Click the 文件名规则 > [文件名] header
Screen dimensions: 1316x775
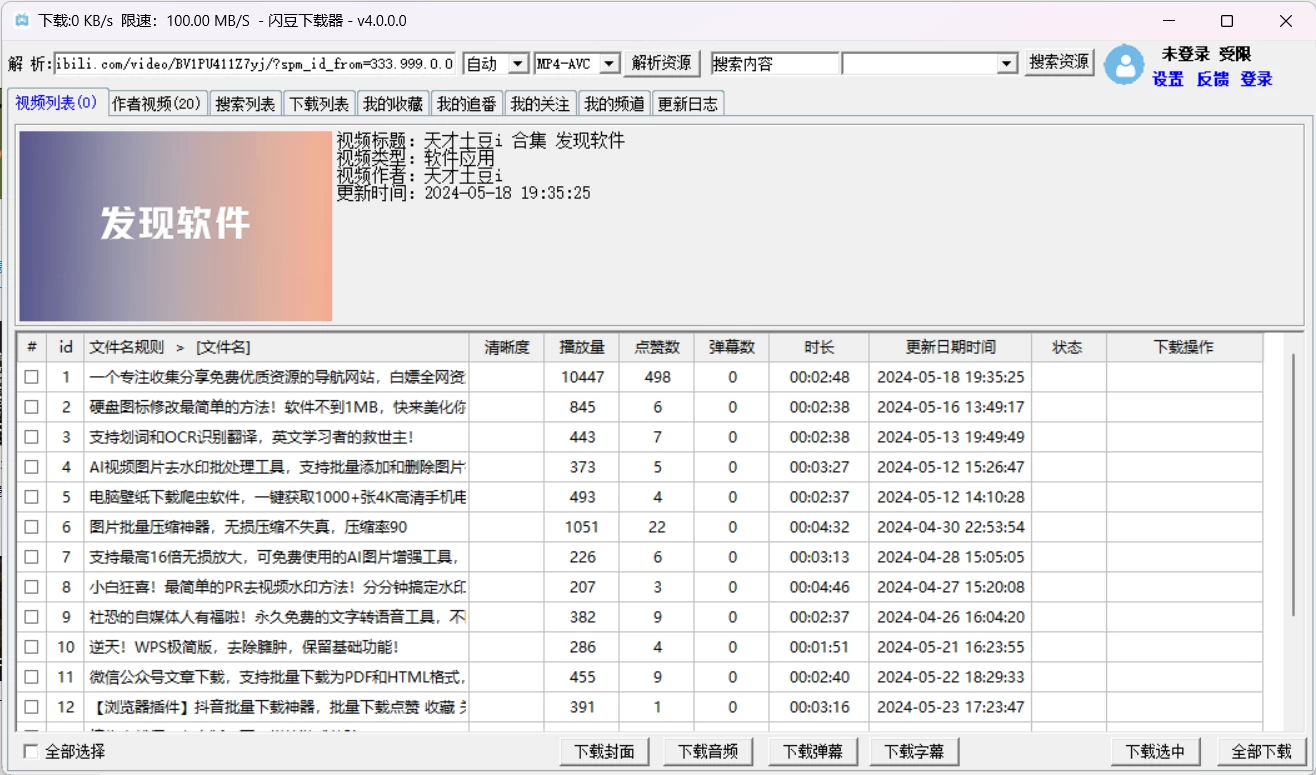(276, 347)
